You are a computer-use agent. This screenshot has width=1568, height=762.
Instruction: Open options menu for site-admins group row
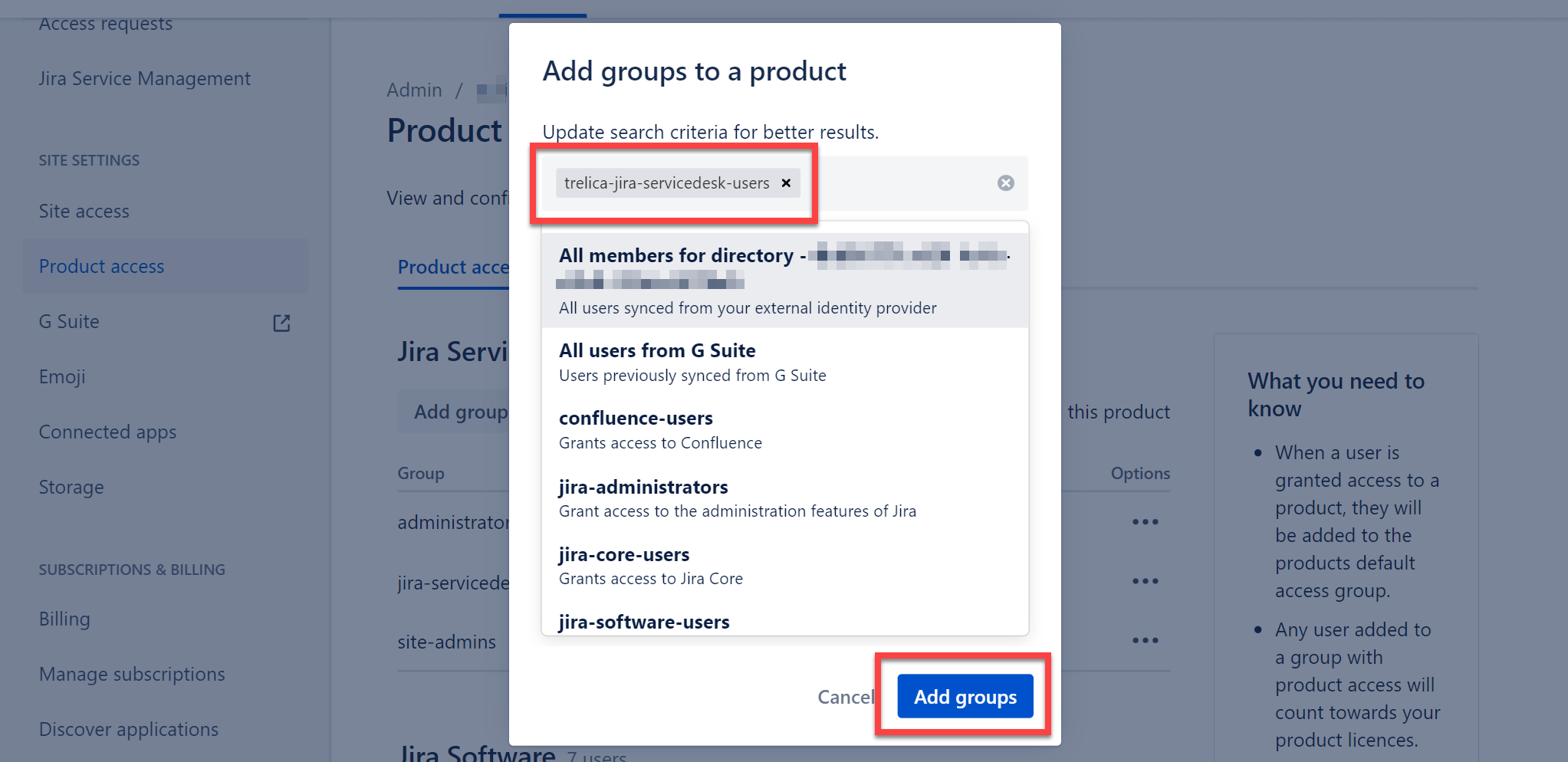[1145, 640]
